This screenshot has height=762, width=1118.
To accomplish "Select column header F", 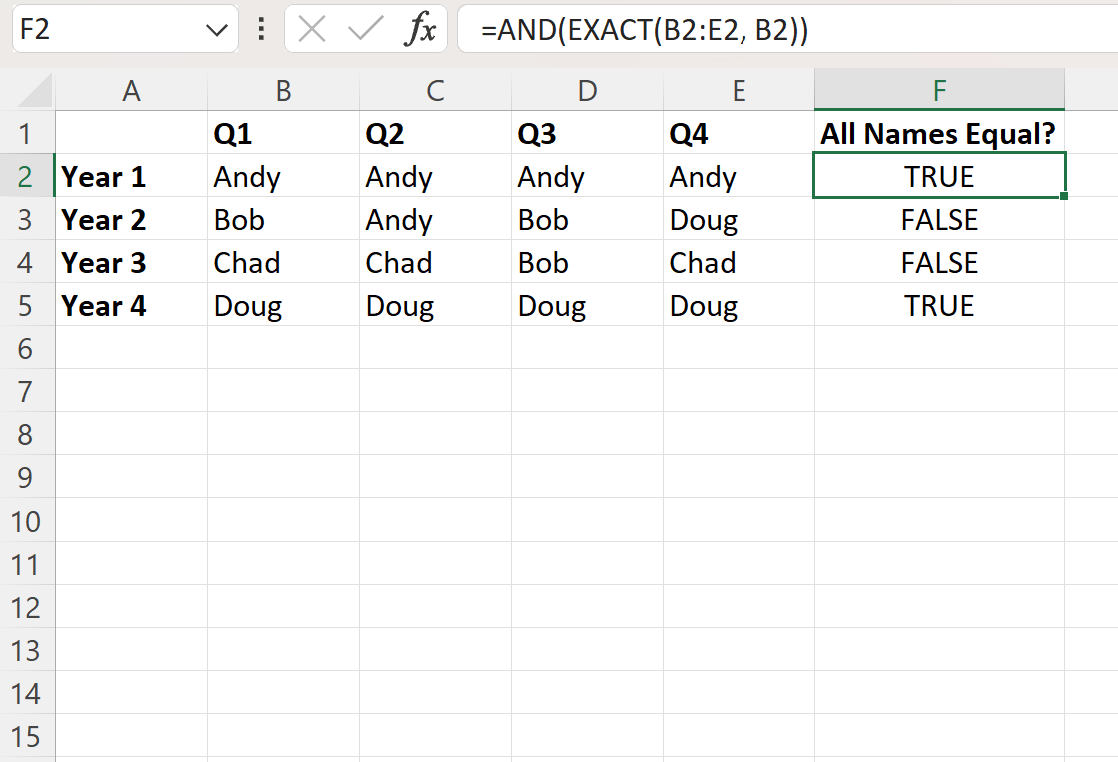I will (x=938, y=90).
